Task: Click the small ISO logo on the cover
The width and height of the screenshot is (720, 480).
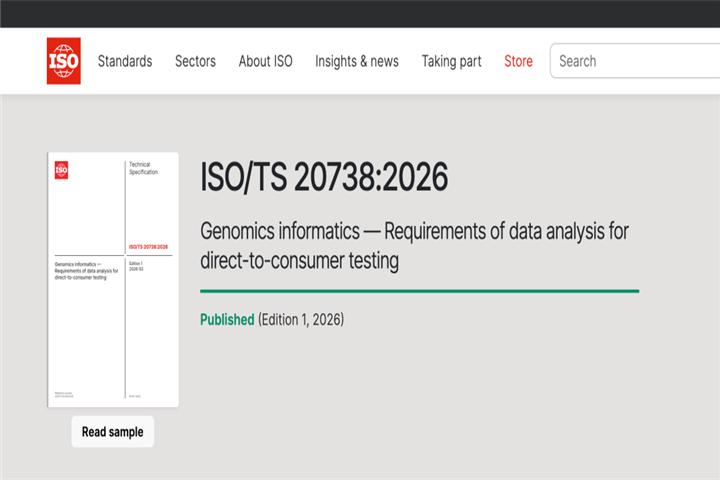Action: pos(61,170)
